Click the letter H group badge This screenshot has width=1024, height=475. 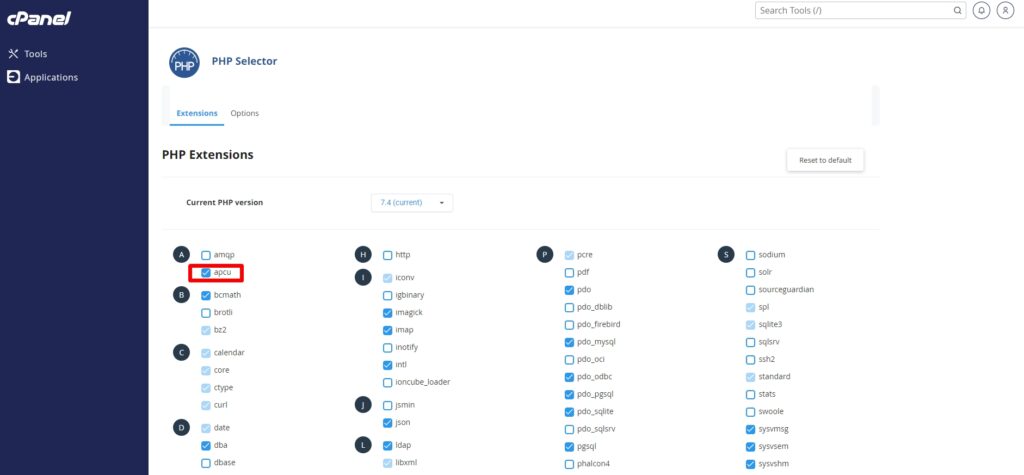click(363, 255)
